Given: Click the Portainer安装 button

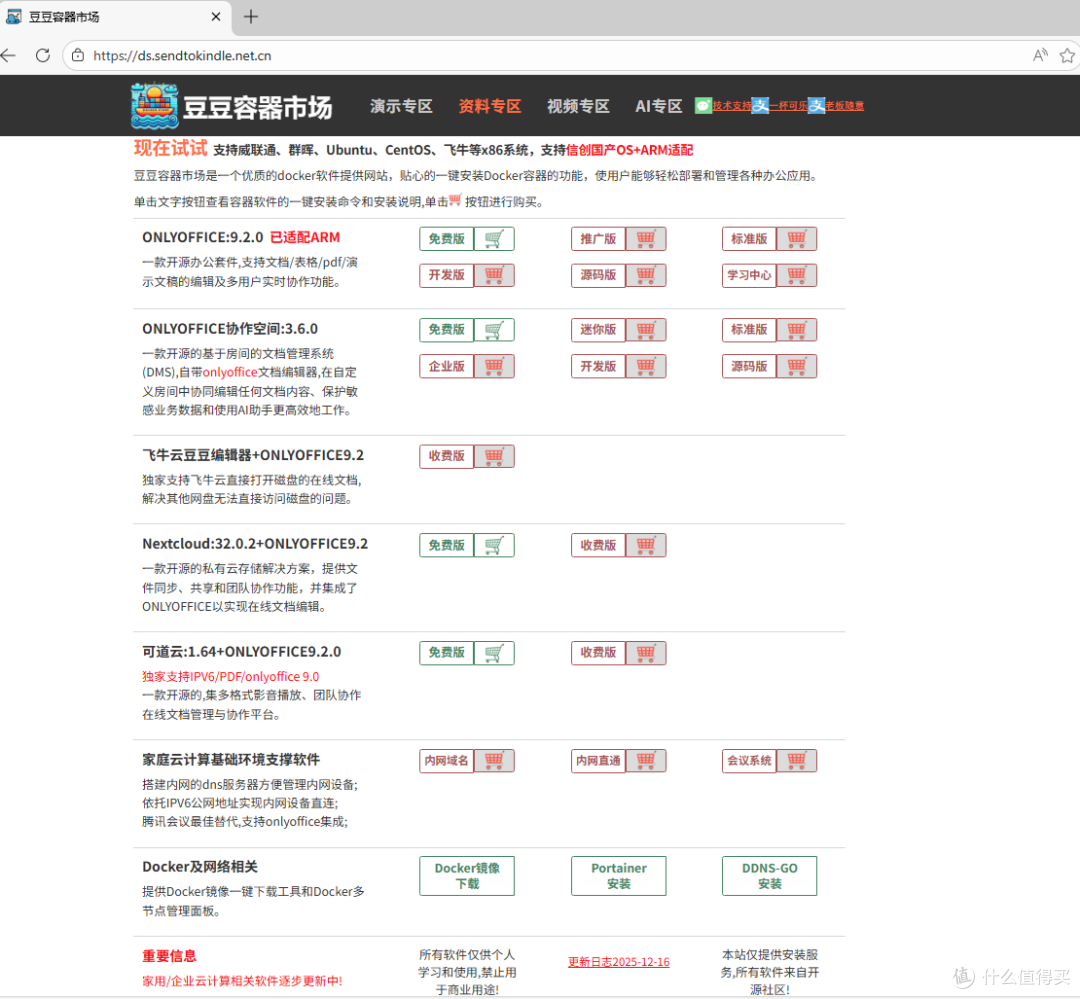Looking at the screenshot, I should click(619, 876).
